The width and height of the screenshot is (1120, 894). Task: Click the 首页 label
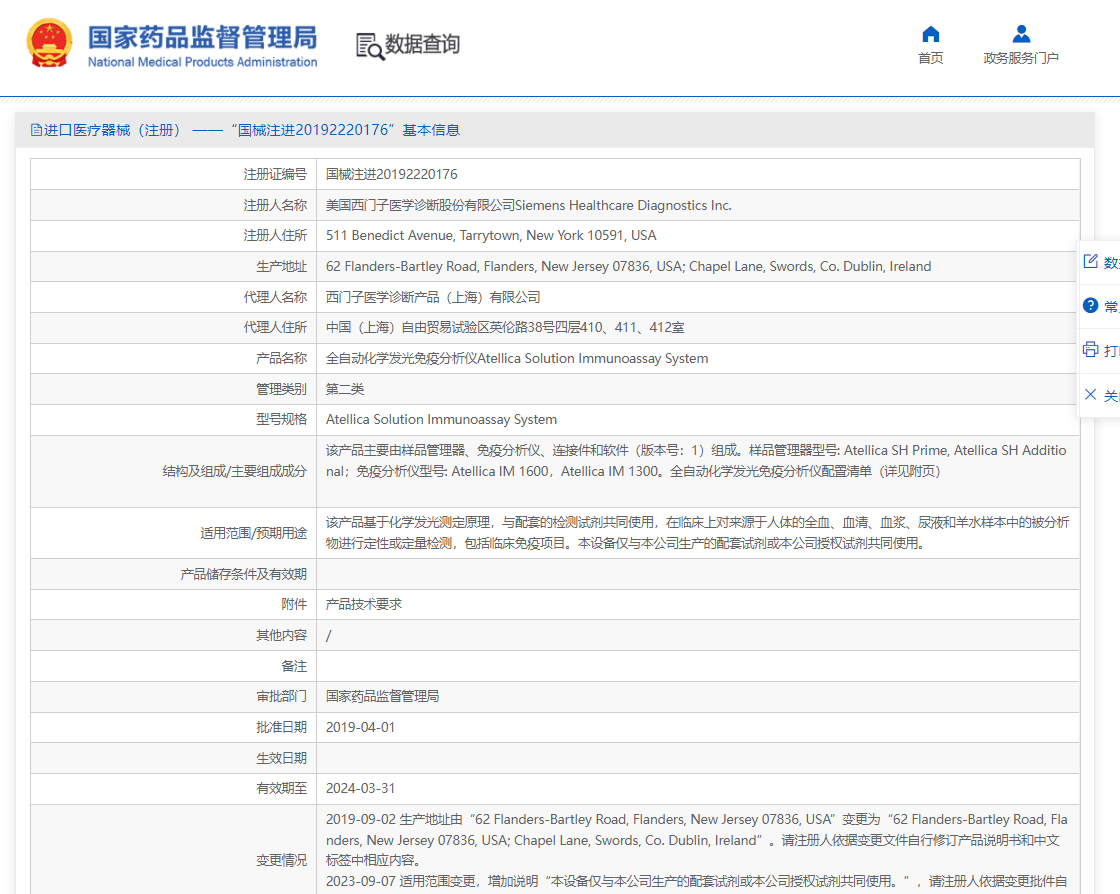931,58
